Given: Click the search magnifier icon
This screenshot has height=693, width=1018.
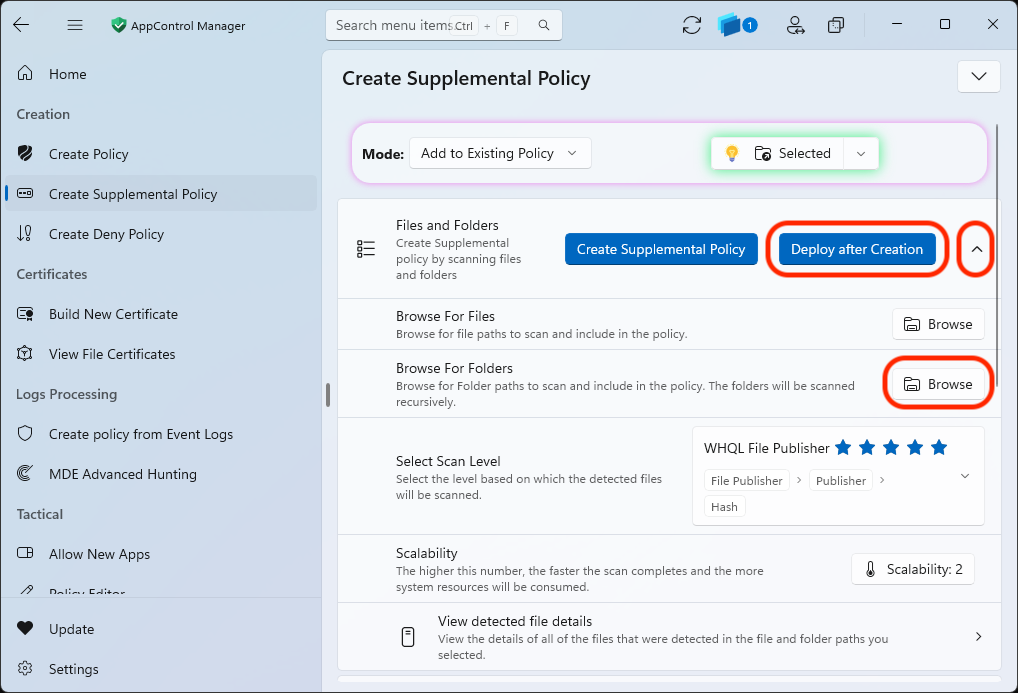Looking at the screenshot, I should [544, 25].
